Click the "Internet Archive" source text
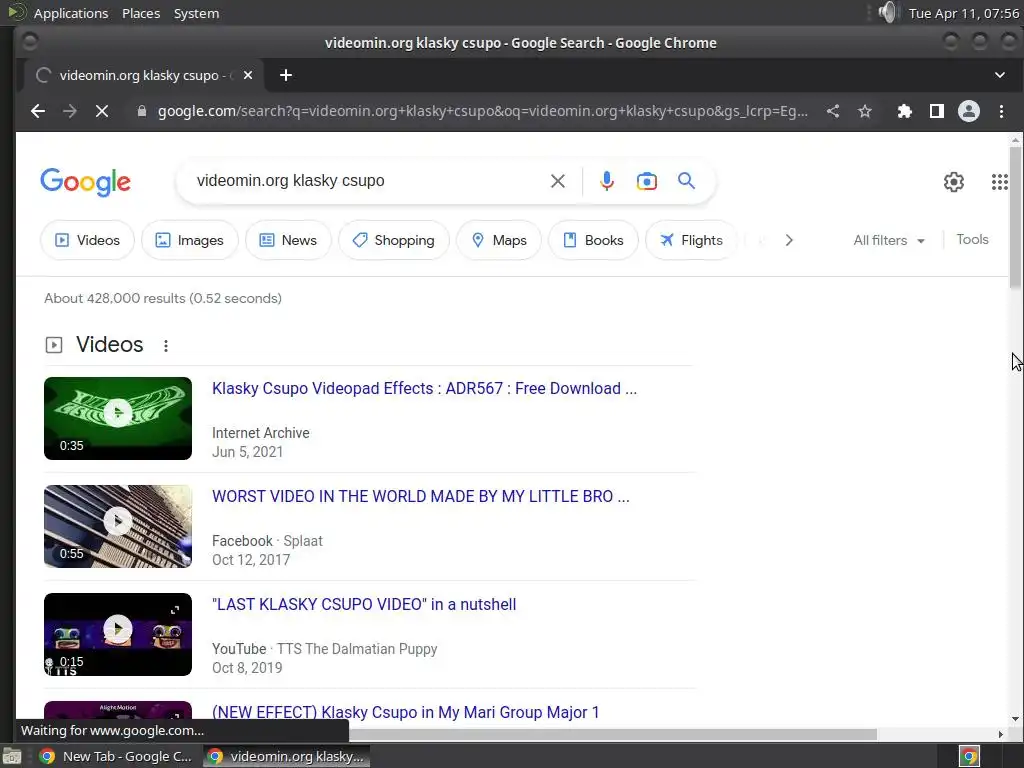This screenshot has height=768, width=1024. [261, 433]
